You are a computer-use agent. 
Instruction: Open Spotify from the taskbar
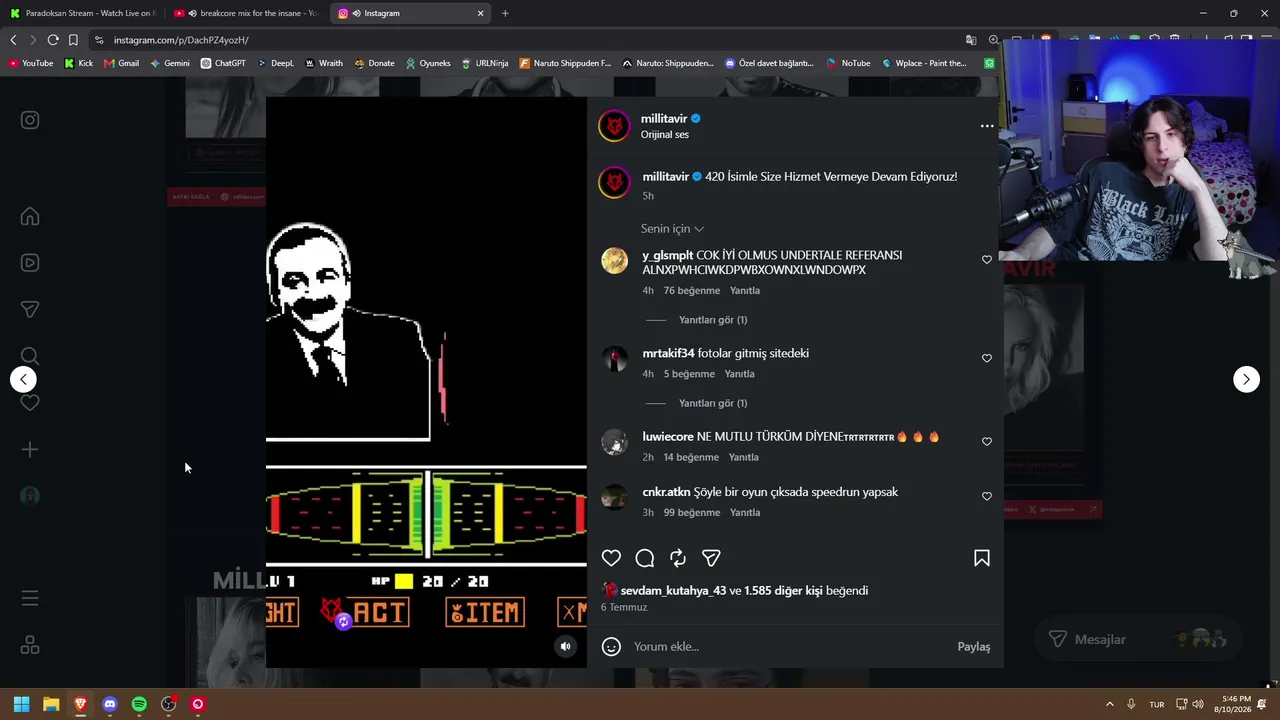[x=139, y=704]
